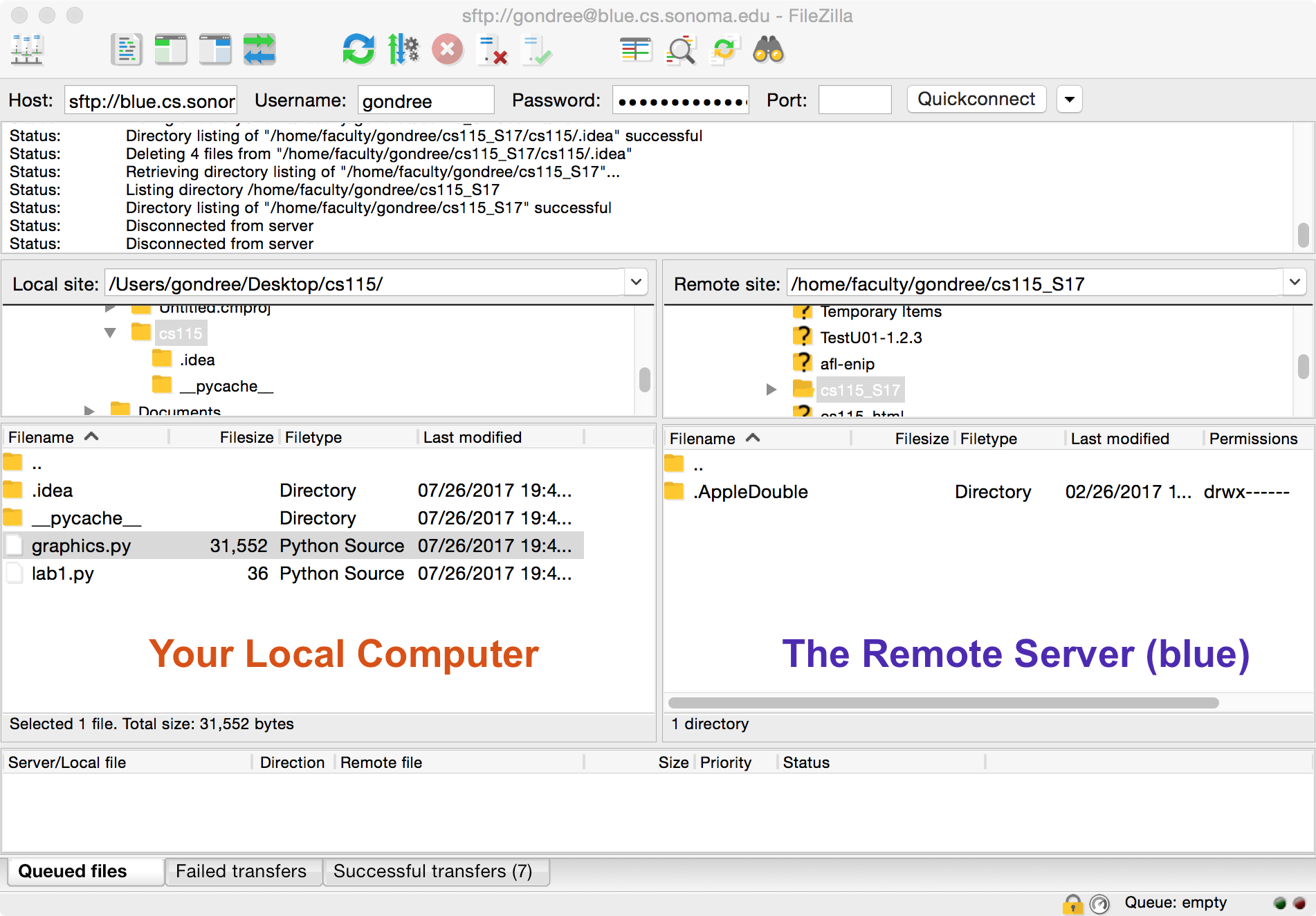The height and width of the screenshot is (916, 1316).
Task: Expand the Local site path dropdown
Action: (x=636, y=282)
